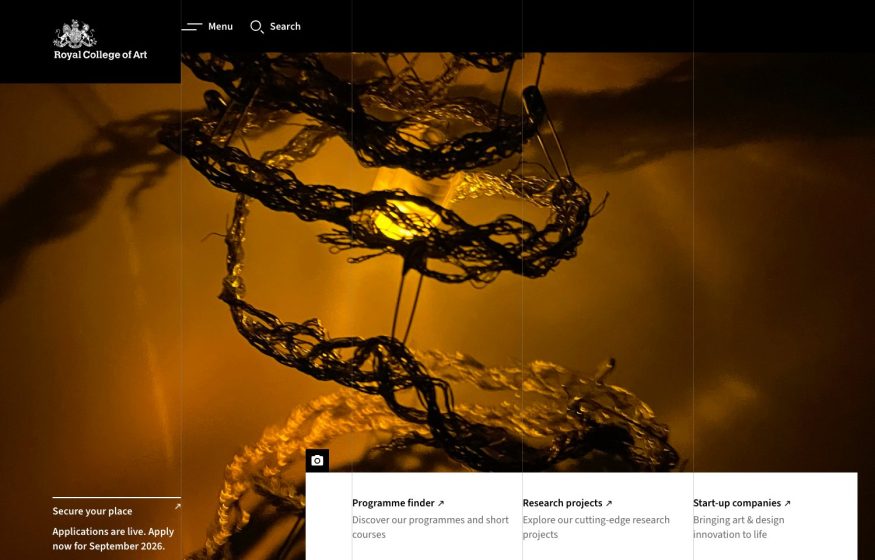Click the magnifying glass search icon

[257, 27]
